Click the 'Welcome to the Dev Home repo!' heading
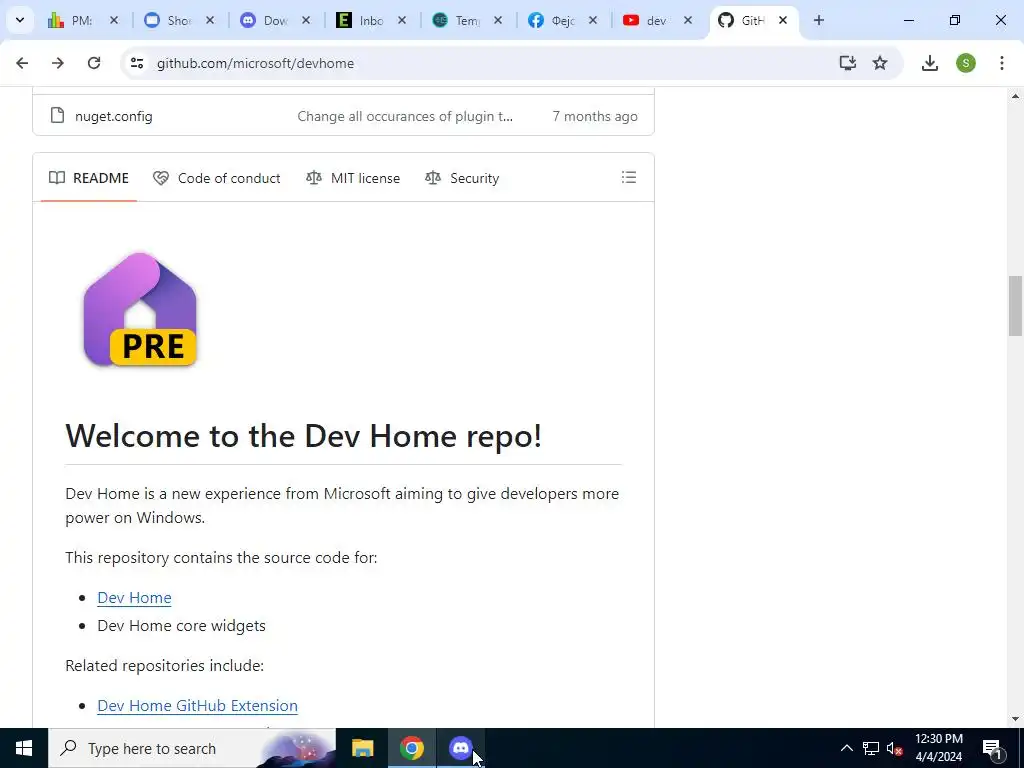This screenshot has width=1024, height=768. click(304, 436)
